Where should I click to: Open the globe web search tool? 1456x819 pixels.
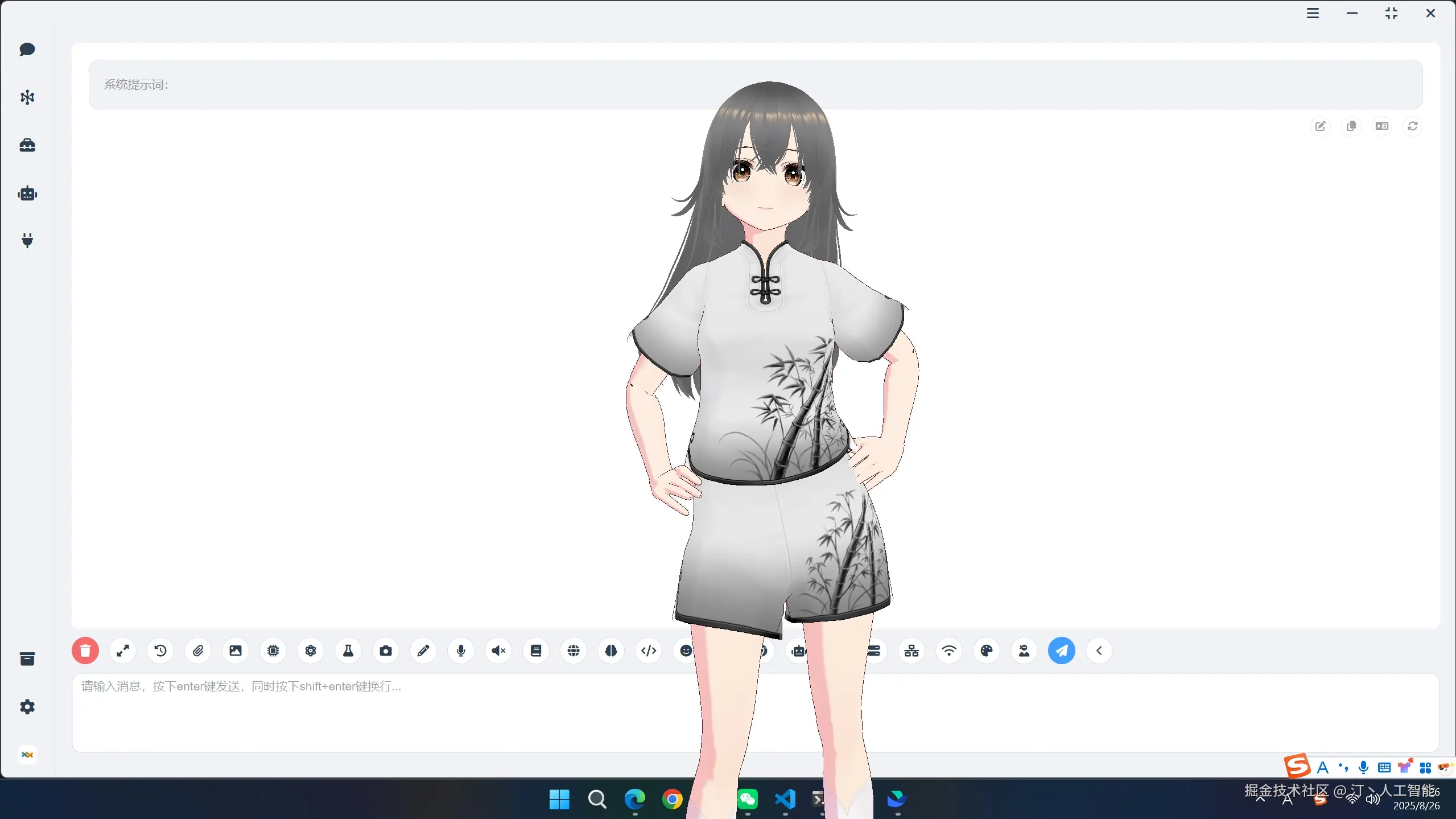tap(573, 651)
